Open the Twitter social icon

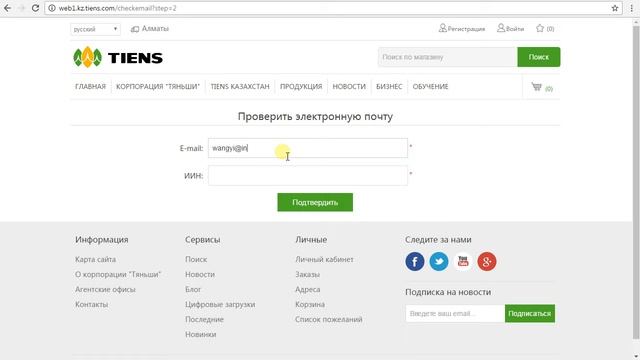tap(439, 262)
